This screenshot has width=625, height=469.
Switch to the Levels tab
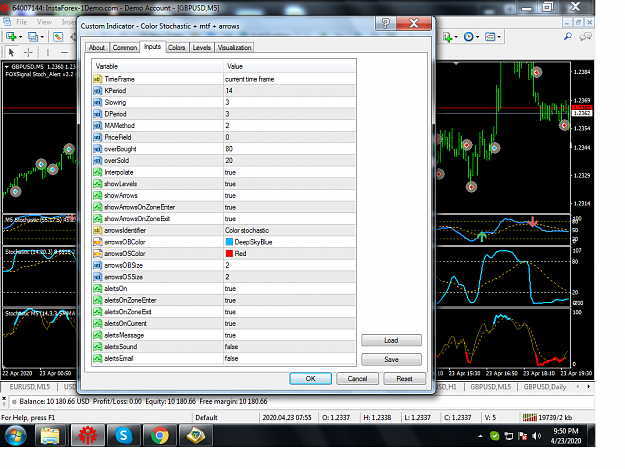click(202, 48)
